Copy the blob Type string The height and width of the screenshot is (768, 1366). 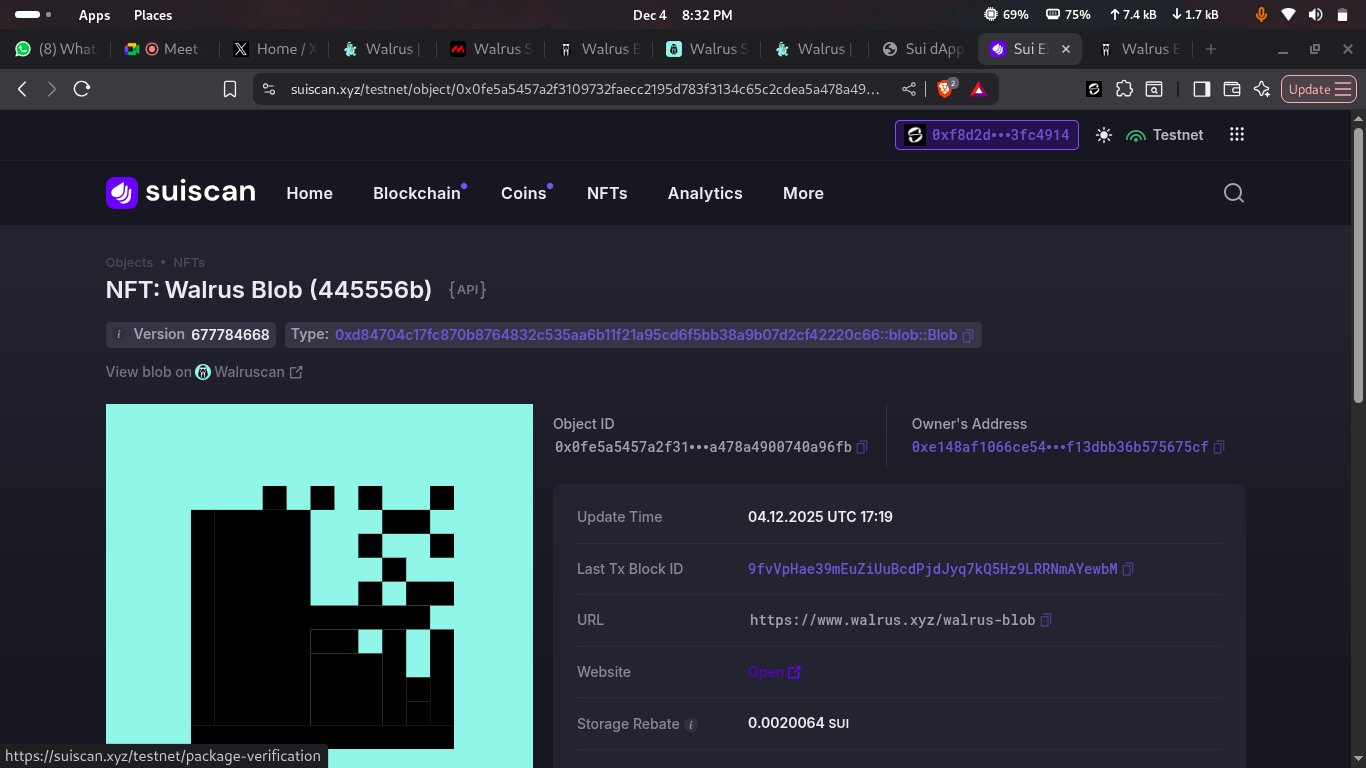968,335
